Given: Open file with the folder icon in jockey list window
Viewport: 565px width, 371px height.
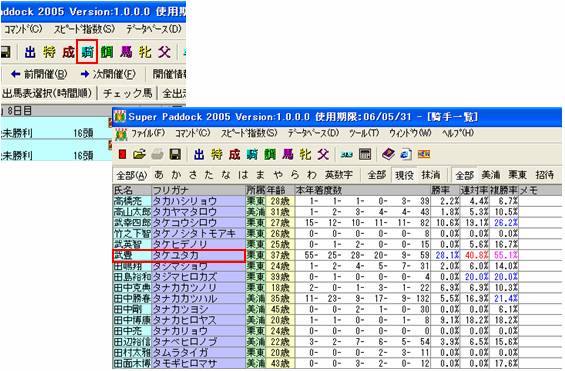Looking at the screenshot, I should [139, 155].
